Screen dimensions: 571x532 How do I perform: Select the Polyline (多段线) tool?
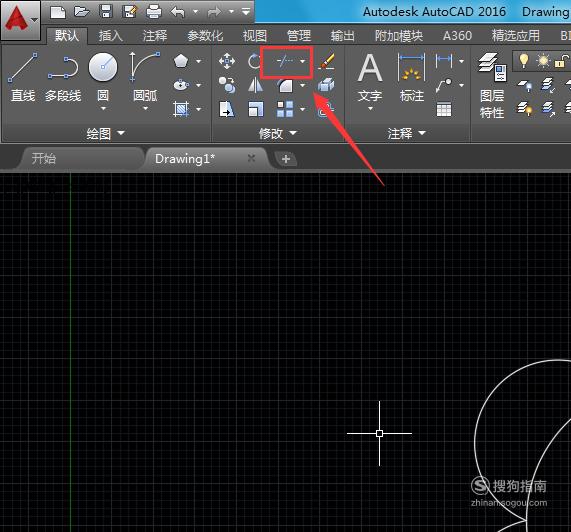click(63, 77)
